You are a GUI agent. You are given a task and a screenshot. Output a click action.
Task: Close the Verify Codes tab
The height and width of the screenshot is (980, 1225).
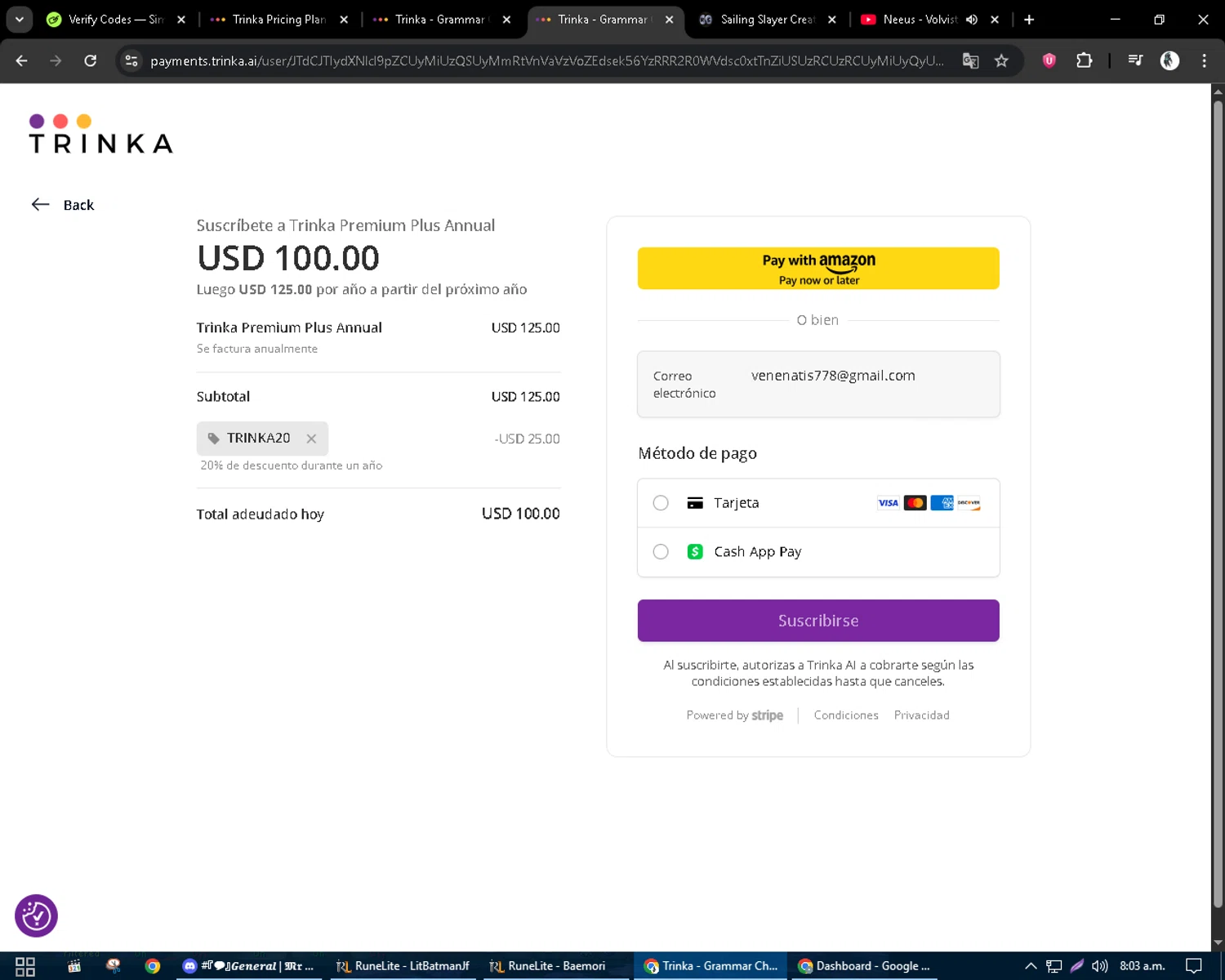point(181,20)
